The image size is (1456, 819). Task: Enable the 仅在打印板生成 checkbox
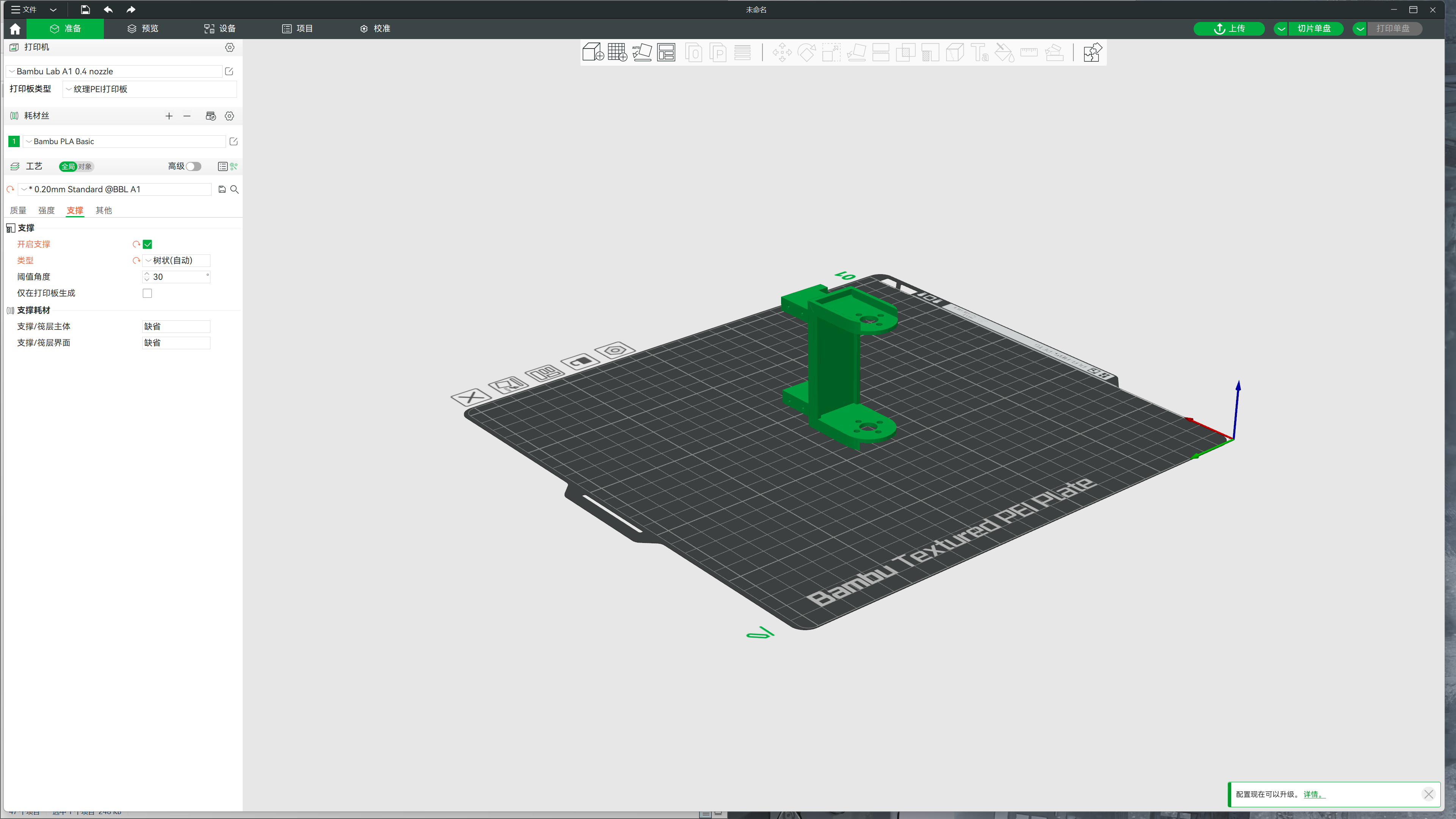tap(147, 293)
